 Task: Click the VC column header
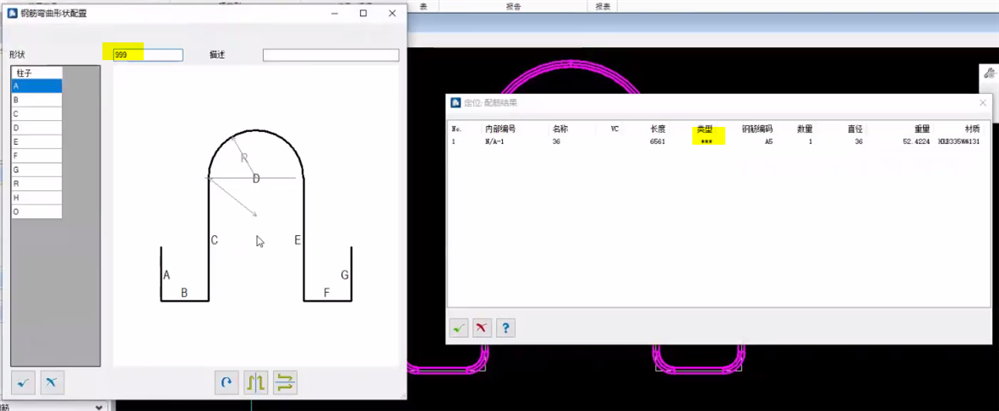[614, 129]
